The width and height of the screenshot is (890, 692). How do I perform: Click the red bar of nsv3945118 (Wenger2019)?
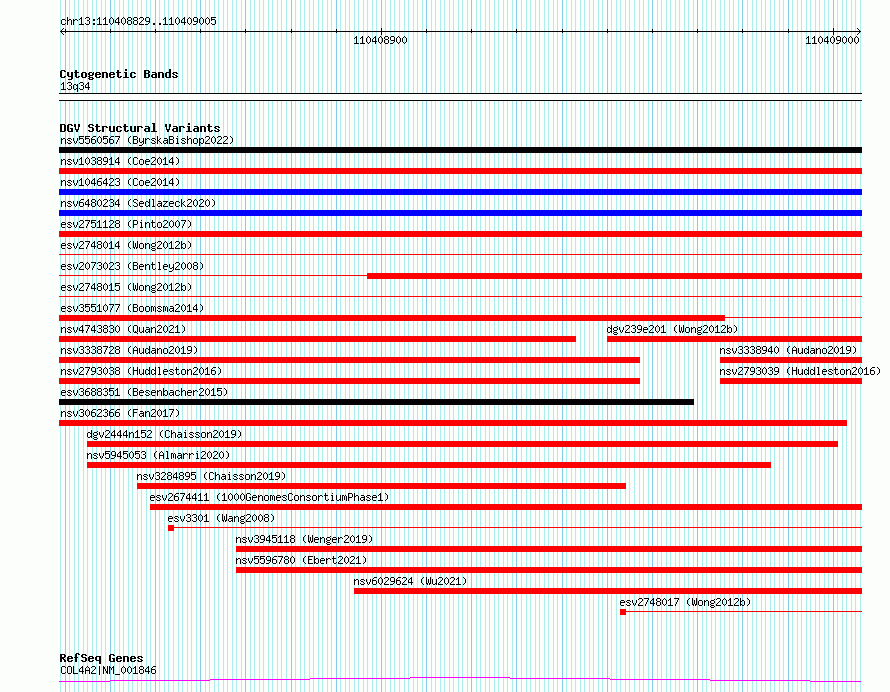click(x=549, y=550)
